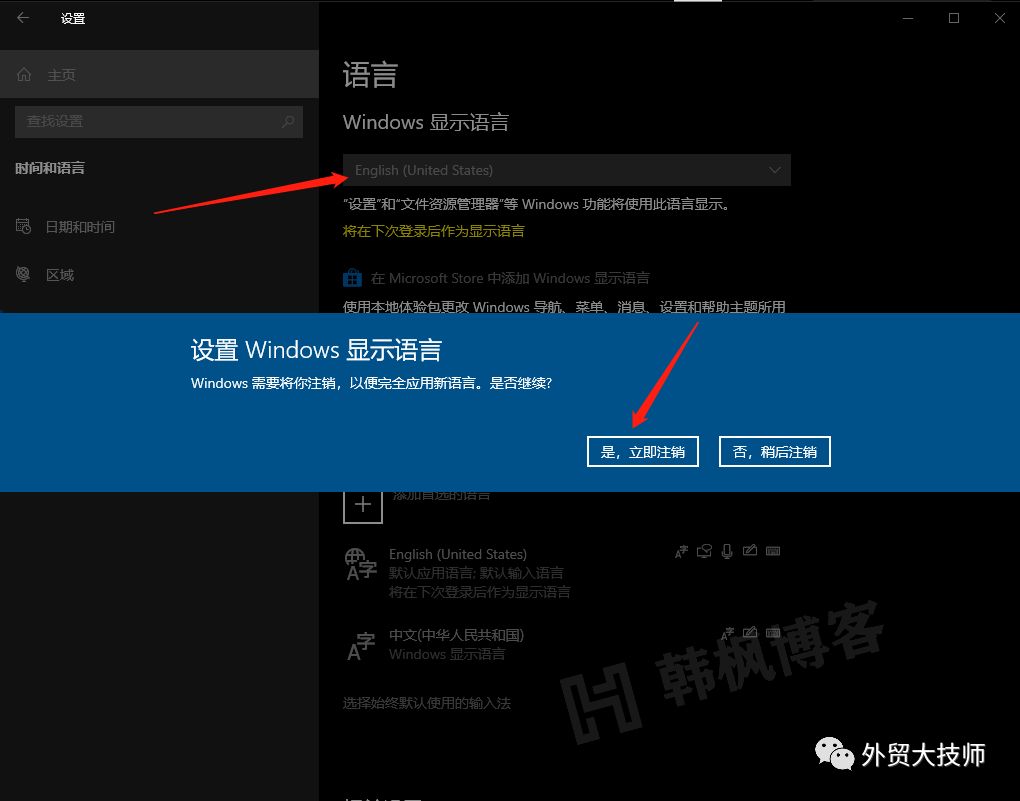This screenshot has height=801, width=1020.
Task: Maximize the Settings window
Action: tap(954, 18)
